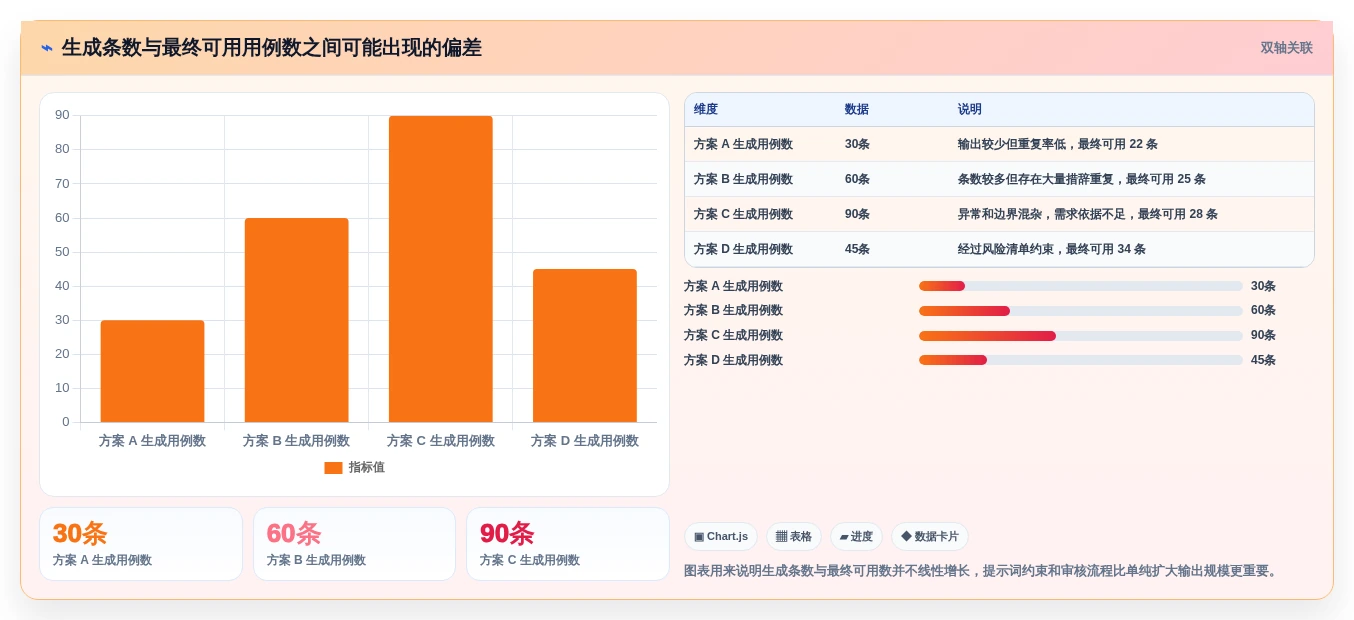Select the 进度 tag chip
Viewport: 1354px width, 620px height.
[x=856, y=537]
